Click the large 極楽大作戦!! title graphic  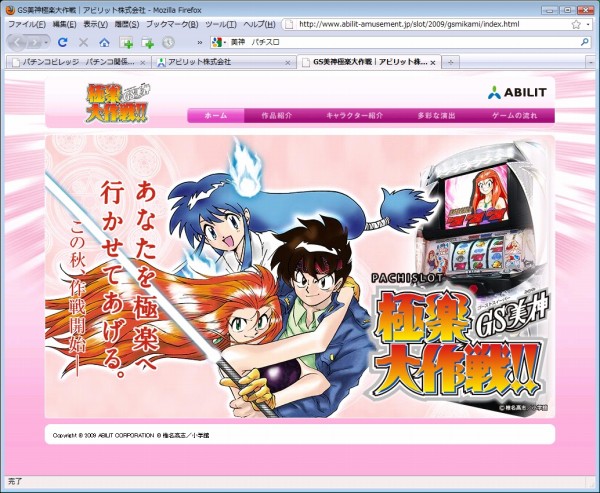(459, 344)
